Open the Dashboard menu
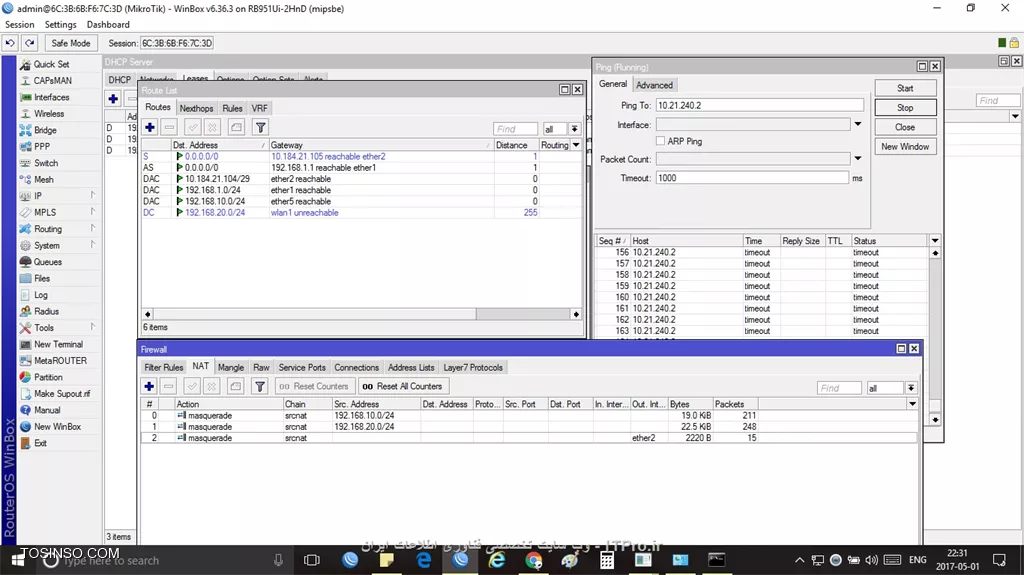This screenshot has width=1024, height=575. coord(108,24)
